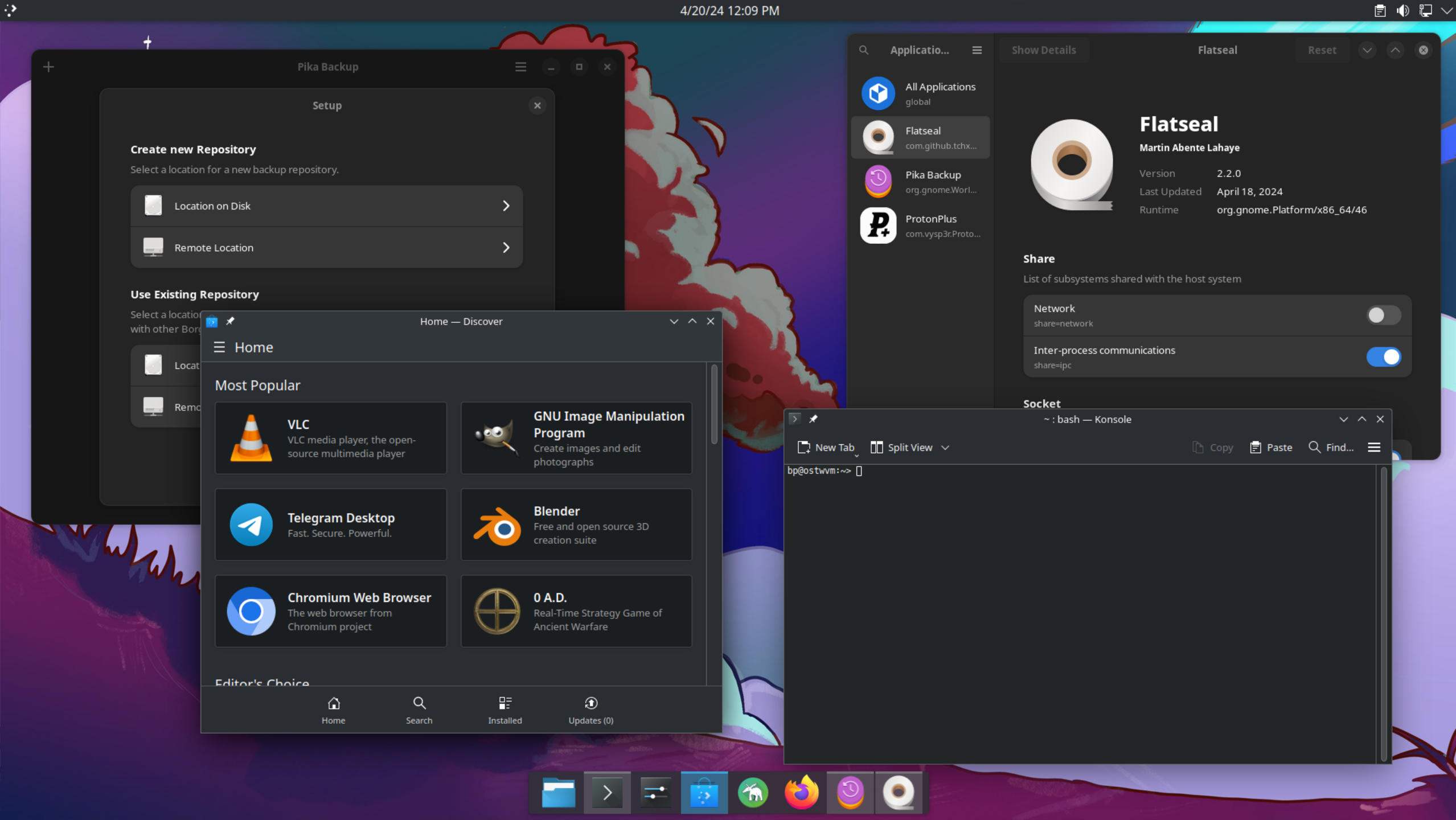Switch to the Installed tab in Discover

[x=505, y=710]
